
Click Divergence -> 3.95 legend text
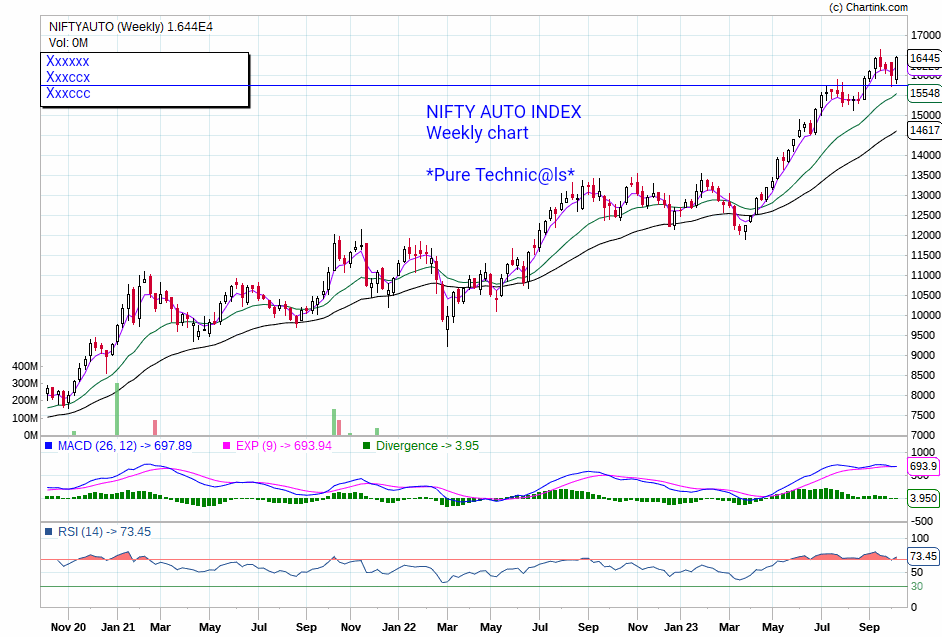click(427, 446)
